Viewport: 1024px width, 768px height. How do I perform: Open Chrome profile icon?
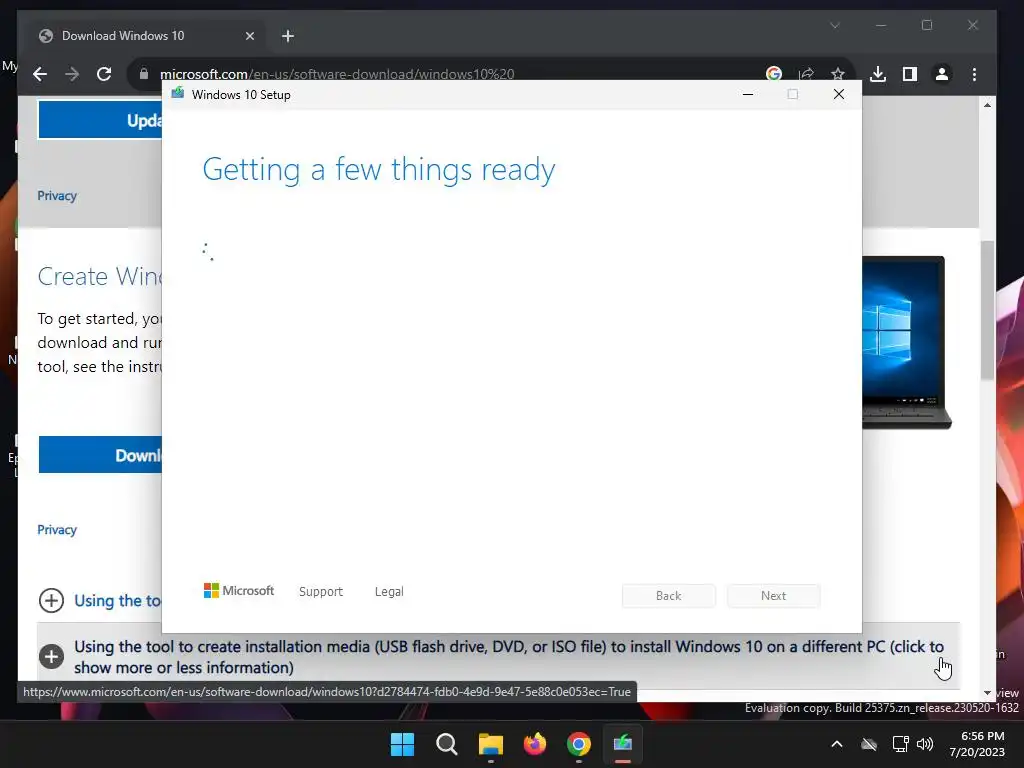pos(942,74)
